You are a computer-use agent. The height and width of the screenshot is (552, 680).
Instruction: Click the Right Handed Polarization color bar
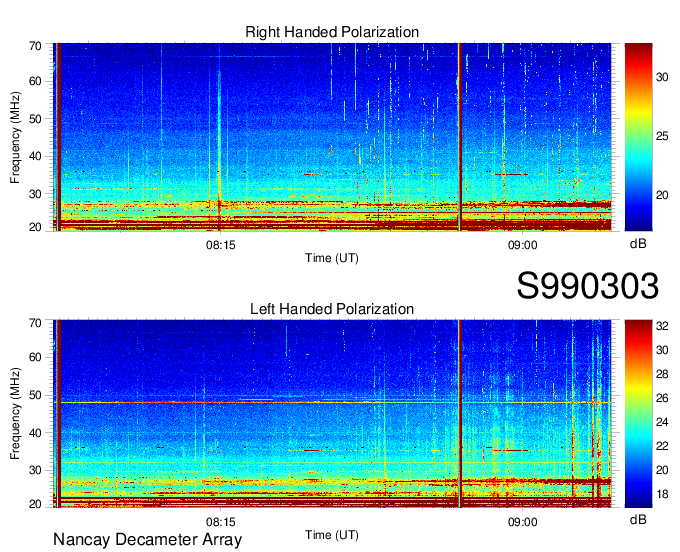pos(638,137)
